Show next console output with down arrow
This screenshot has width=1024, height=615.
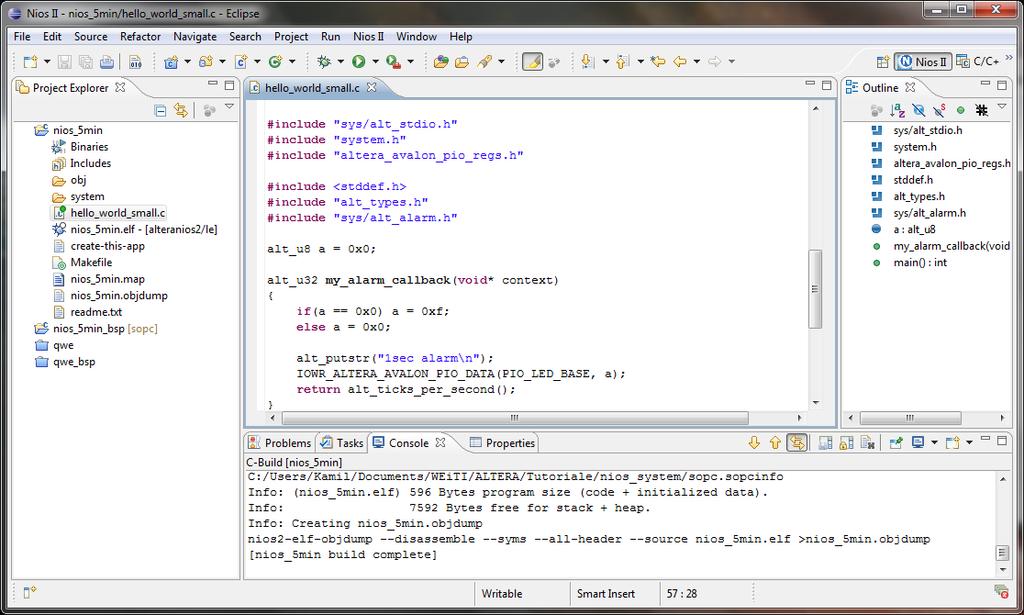point(754,443)
